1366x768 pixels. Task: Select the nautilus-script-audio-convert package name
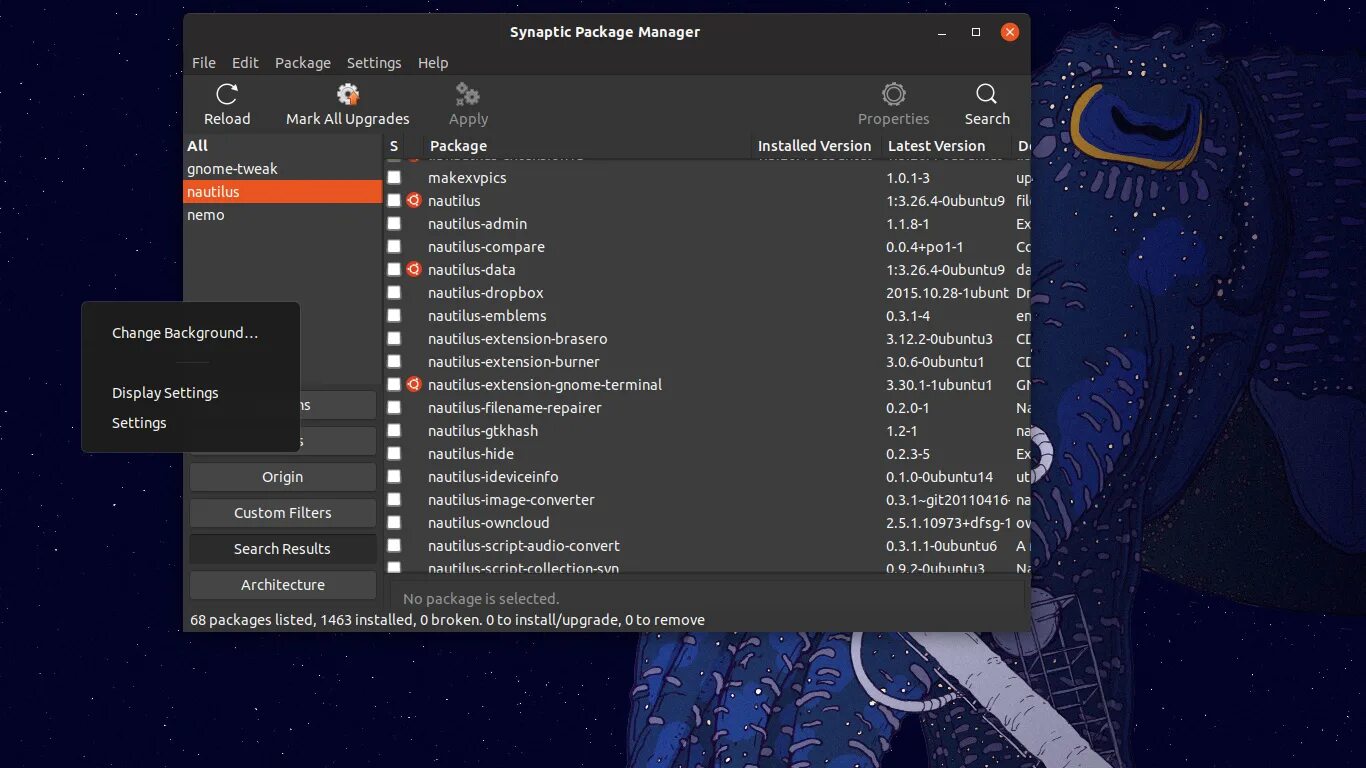[x=524, y=546]
